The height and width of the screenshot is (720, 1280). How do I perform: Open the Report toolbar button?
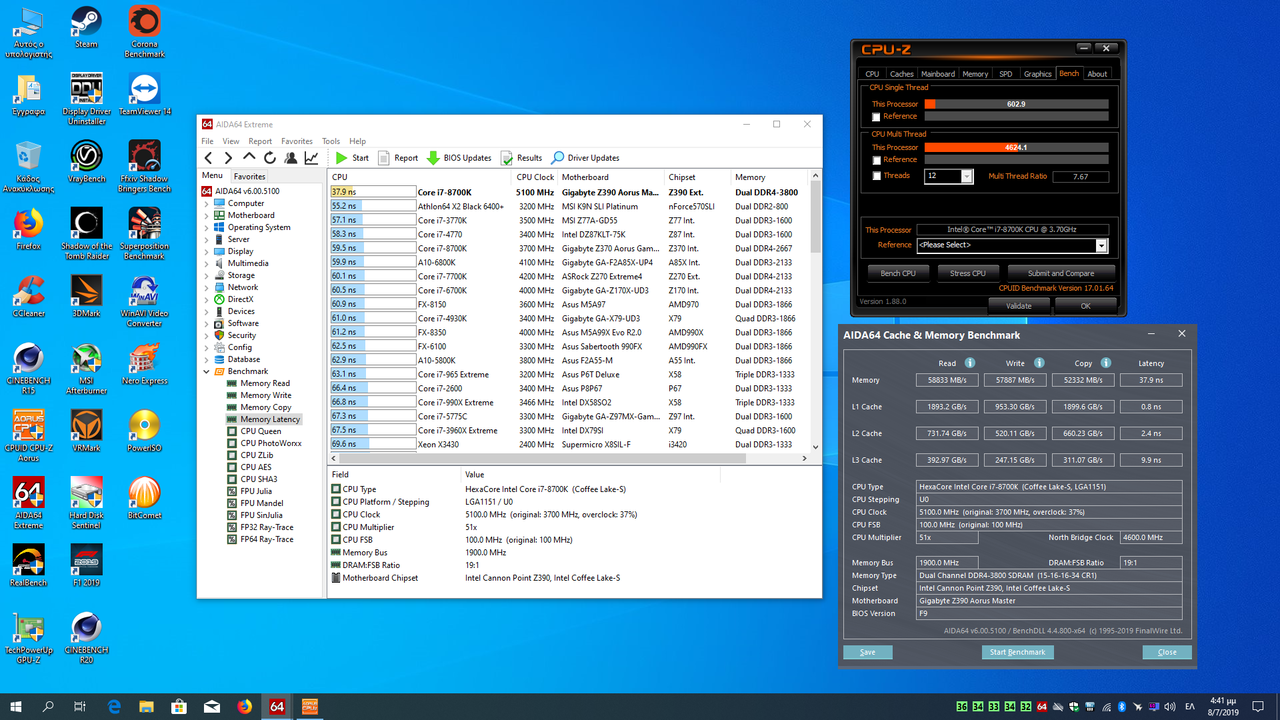pos(398,158)
